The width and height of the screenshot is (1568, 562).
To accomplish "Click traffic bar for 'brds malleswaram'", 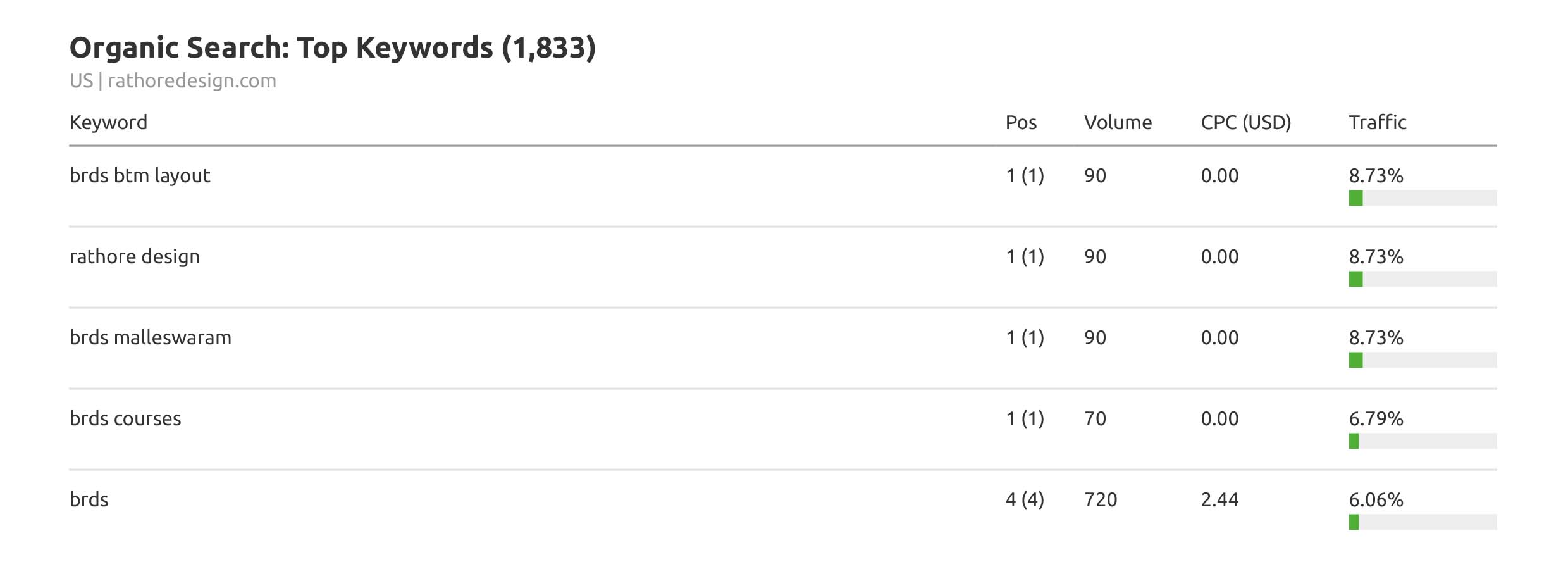I will point(1422,360).
